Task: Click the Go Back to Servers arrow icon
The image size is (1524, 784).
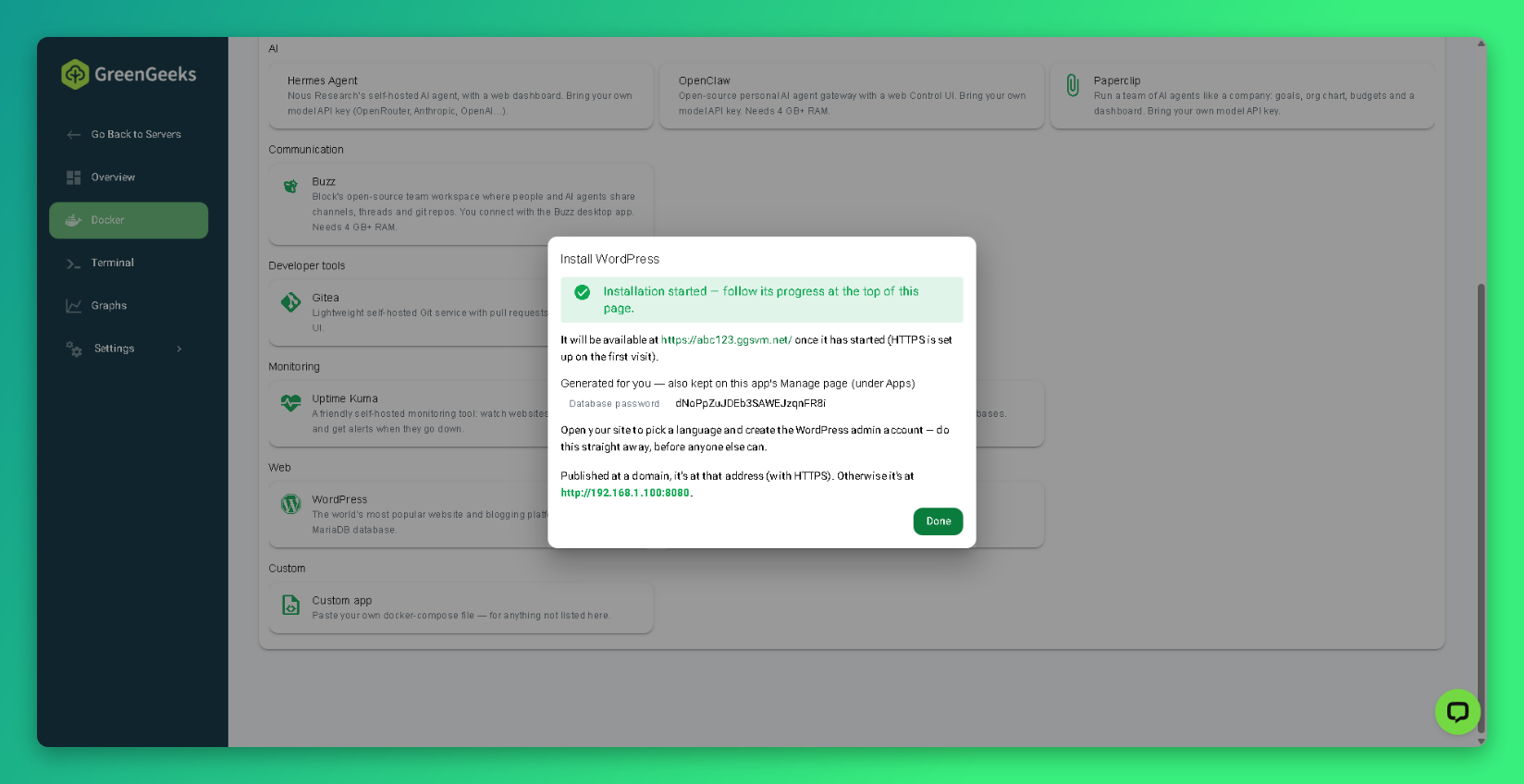Action: 74,135
